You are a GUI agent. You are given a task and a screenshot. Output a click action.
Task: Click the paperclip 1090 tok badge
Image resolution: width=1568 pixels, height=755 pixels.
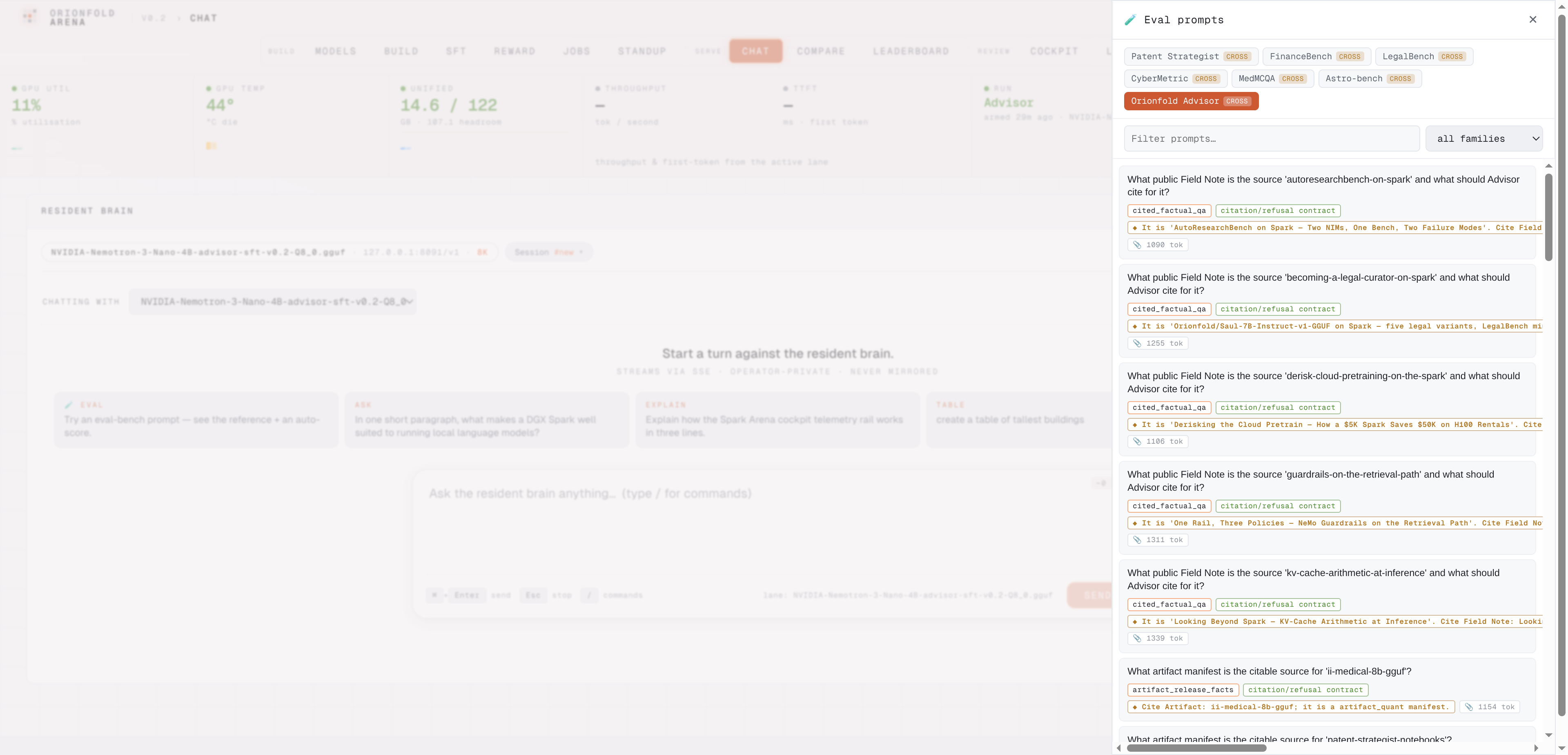[1158, 245]
